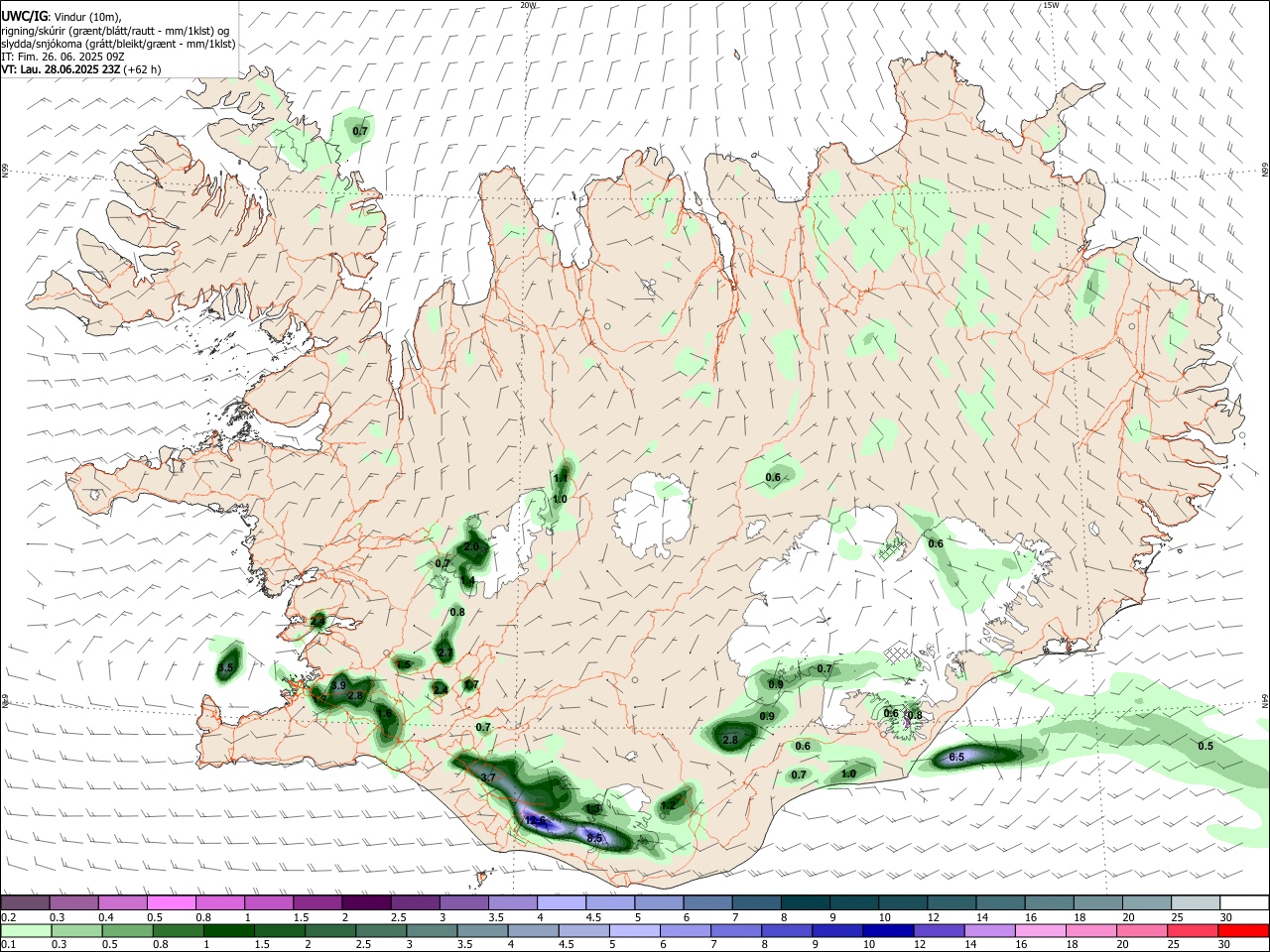
Task: Select the 0.5 value at the far right
Action: 1206,746
